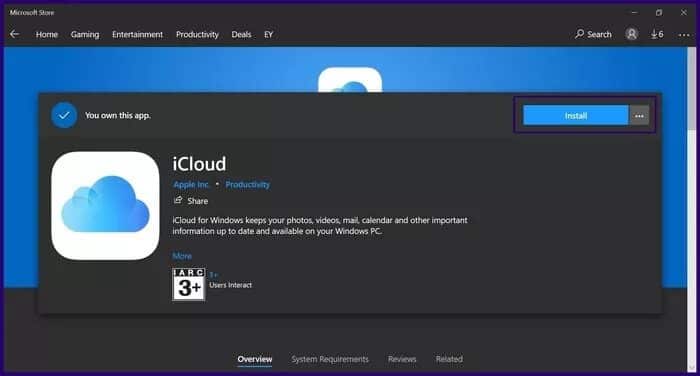Maximize the Microsoft Store window

tap(659, 13)
